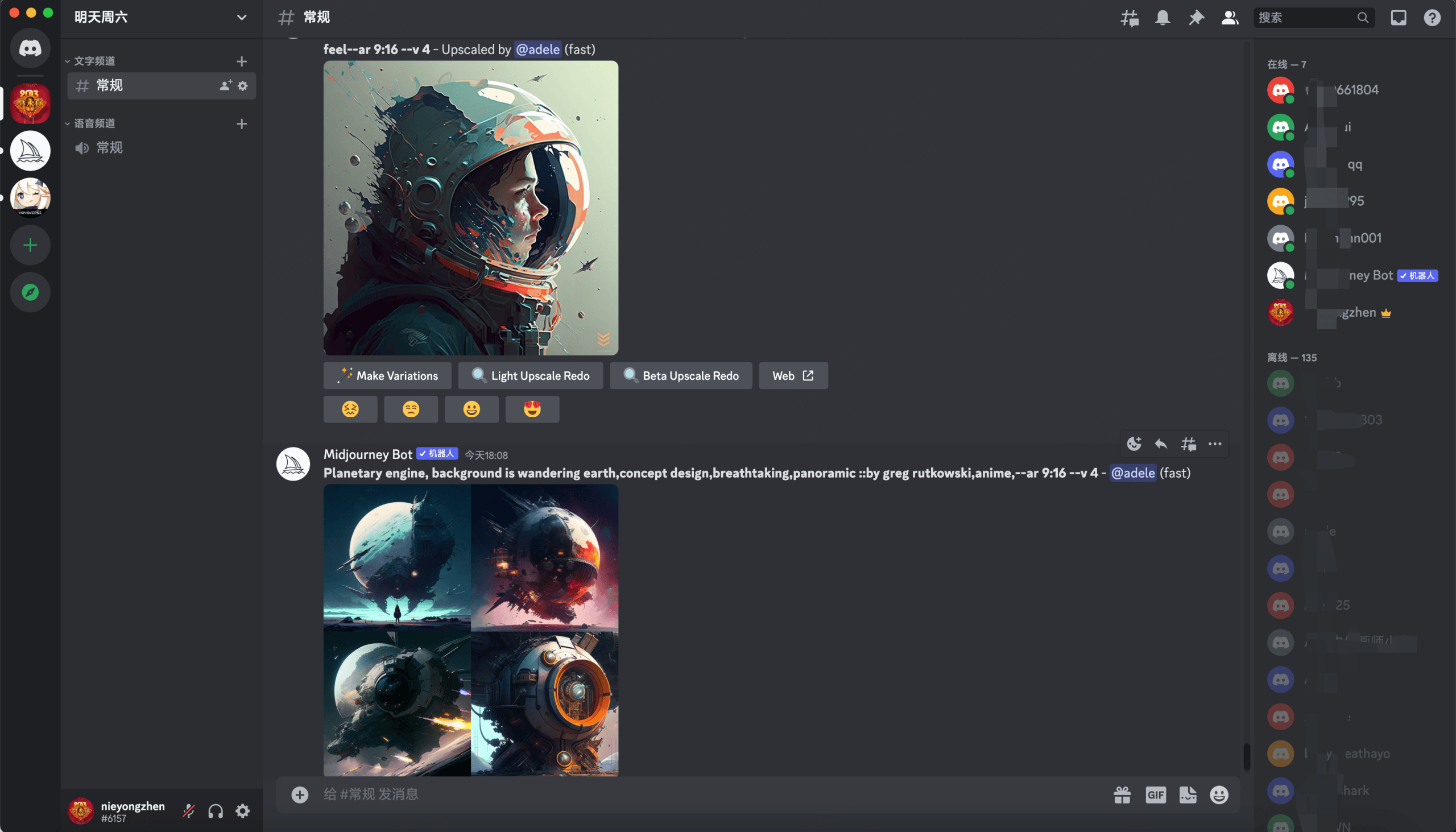Collapse the 语音频道 category
This screenshot has width=1456, height=832.
pos(92,123)
